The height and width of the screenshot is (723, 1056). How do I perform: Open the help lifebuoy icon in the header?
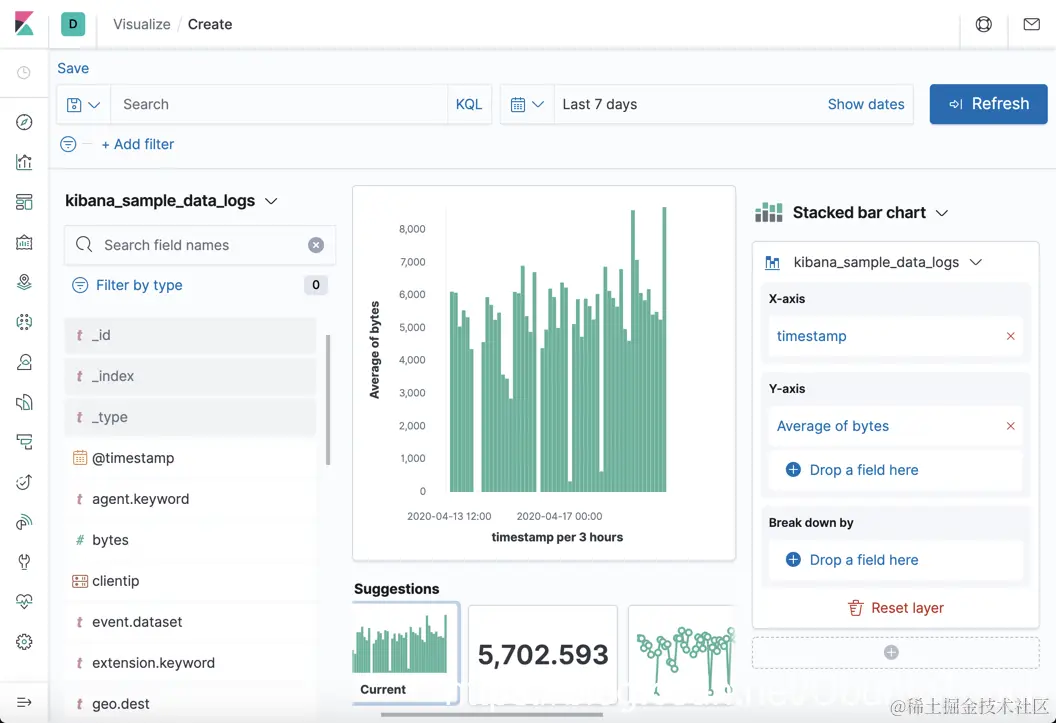tap(983, 24)
